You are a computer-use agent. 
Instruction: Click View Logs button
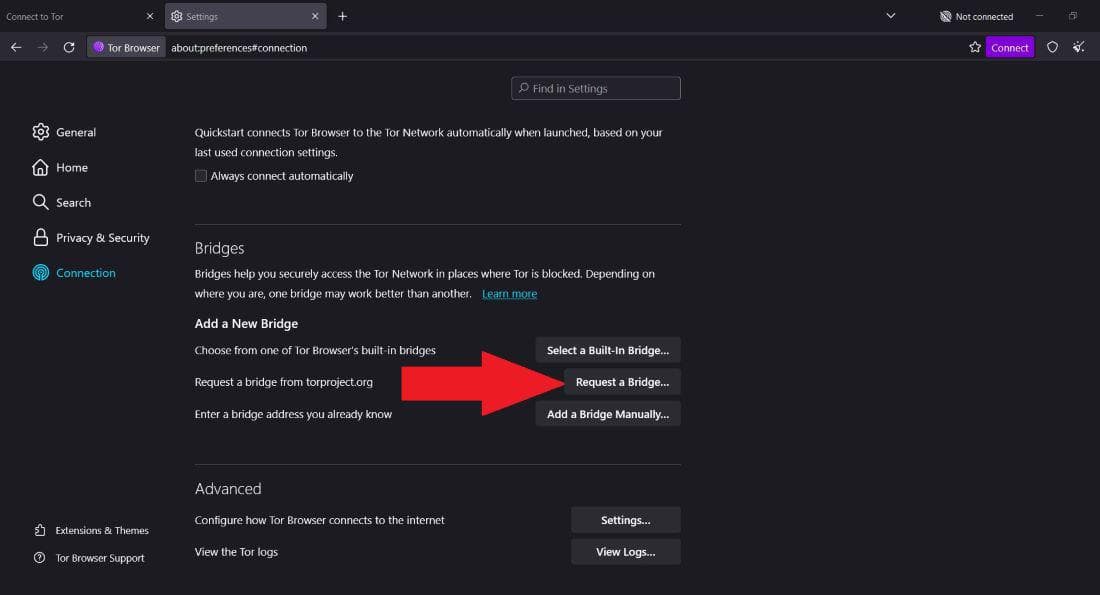tap(625, 551)
